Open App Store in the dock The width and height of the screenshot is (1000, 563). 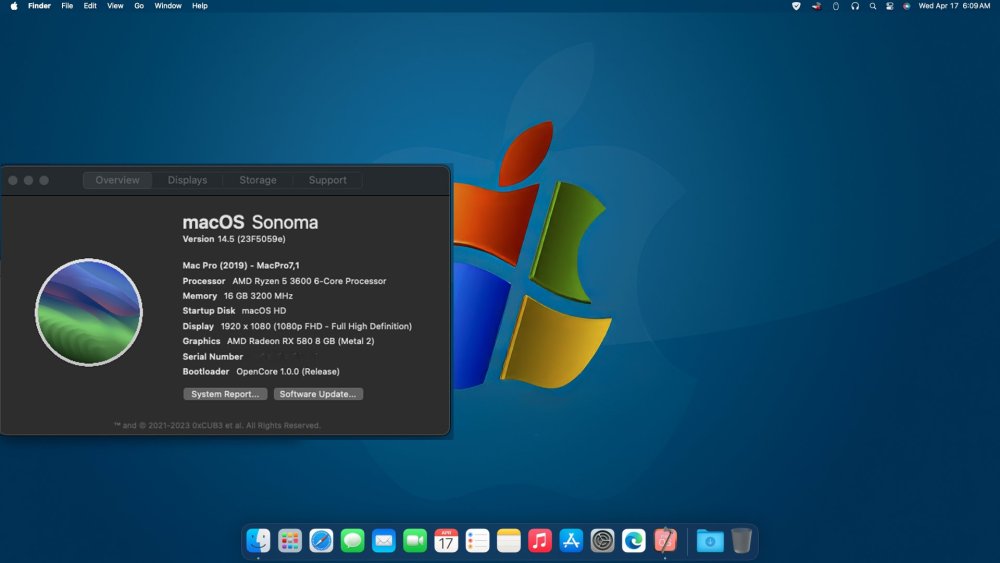tap(571, 541)
